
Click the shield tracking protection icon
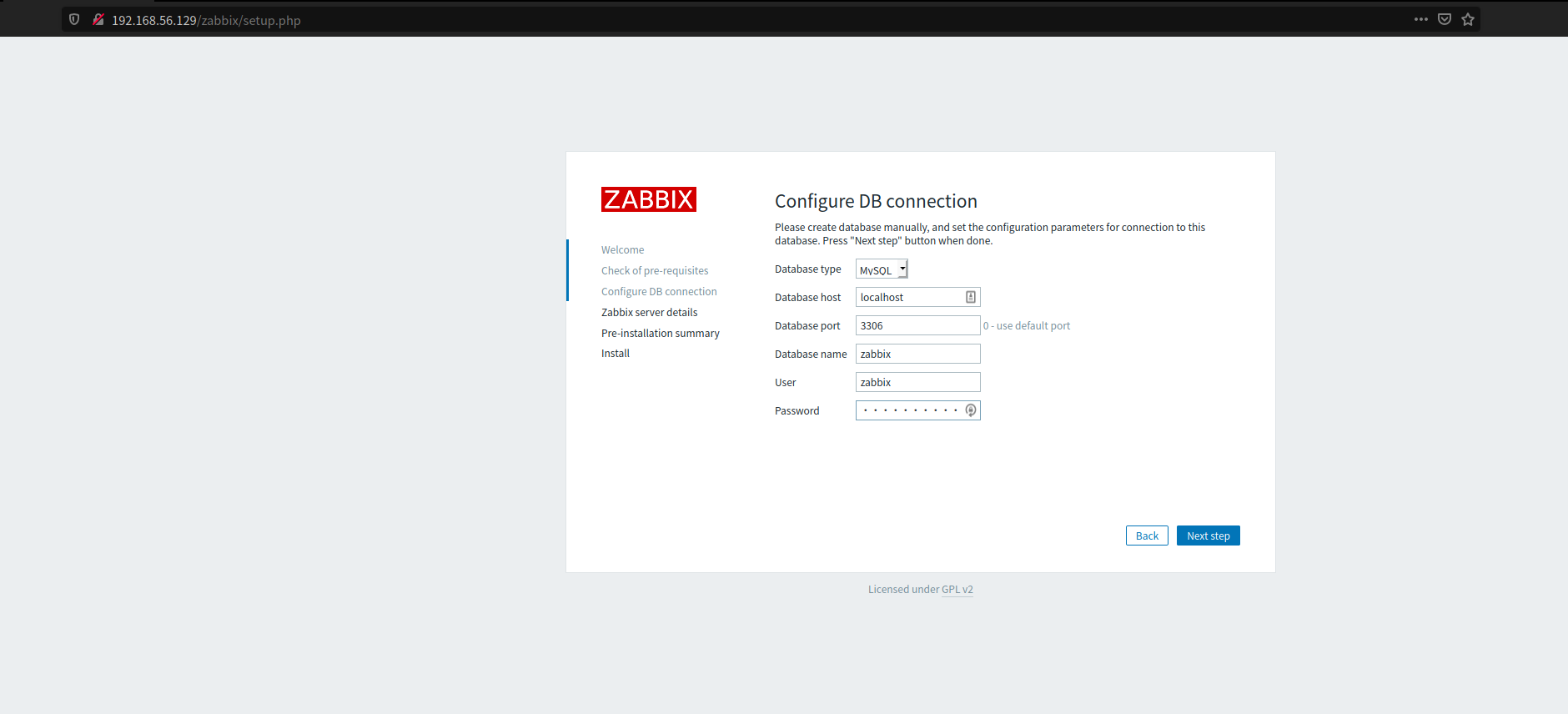[x=74, y=19]
